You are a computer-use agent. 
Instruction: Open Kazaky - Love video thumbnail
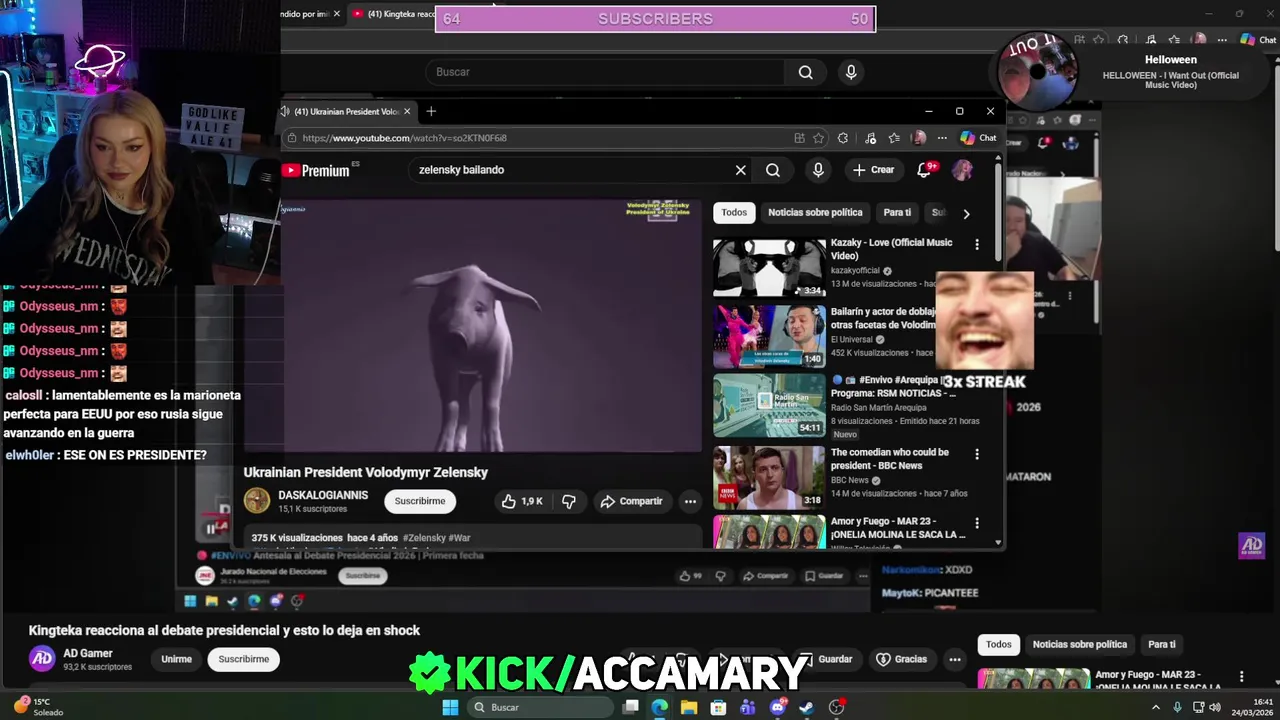[x=769, y=267]
